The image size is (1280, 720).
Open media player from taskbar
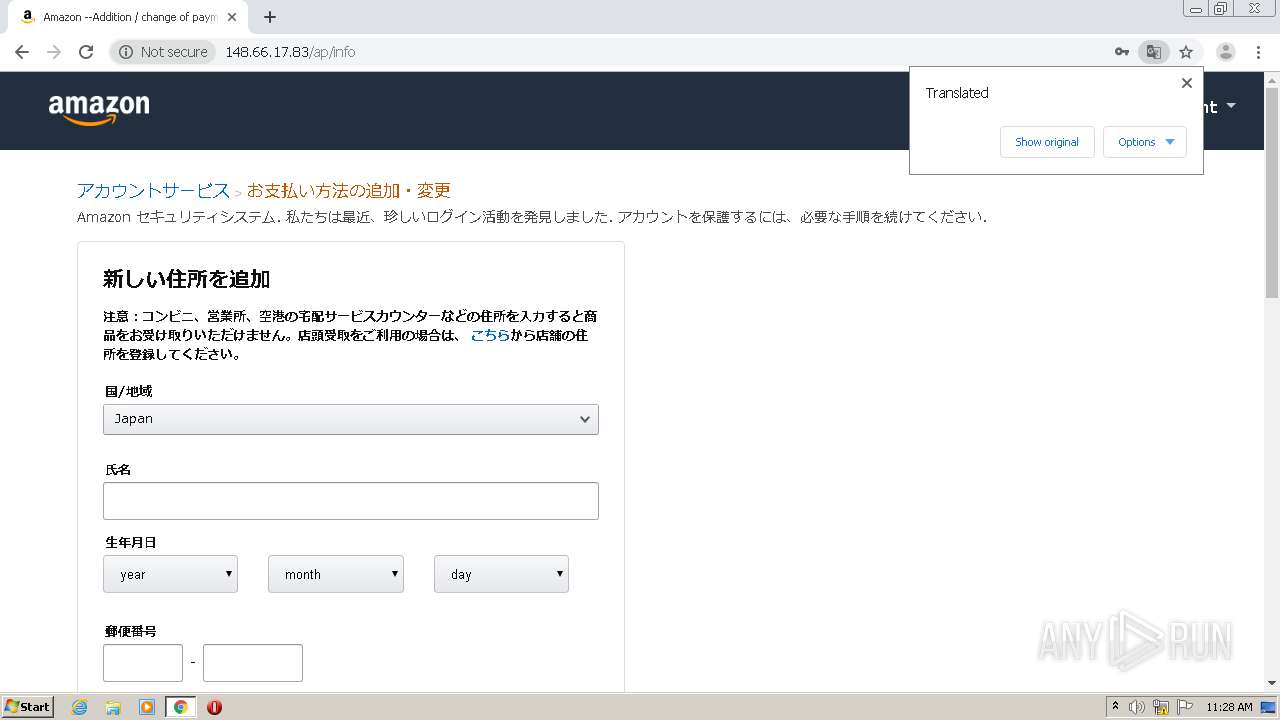147,707
